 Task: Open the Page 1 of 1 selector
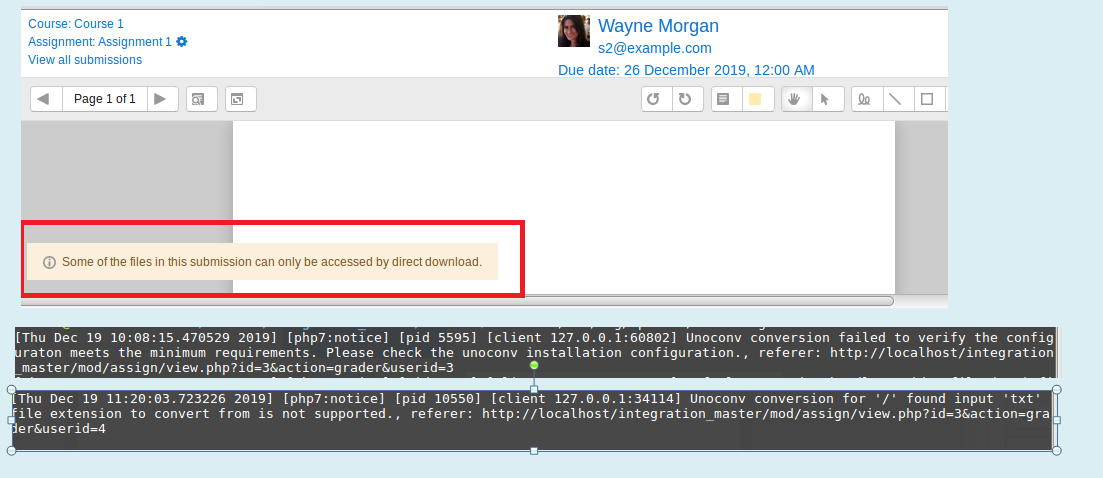click(105, 99)
